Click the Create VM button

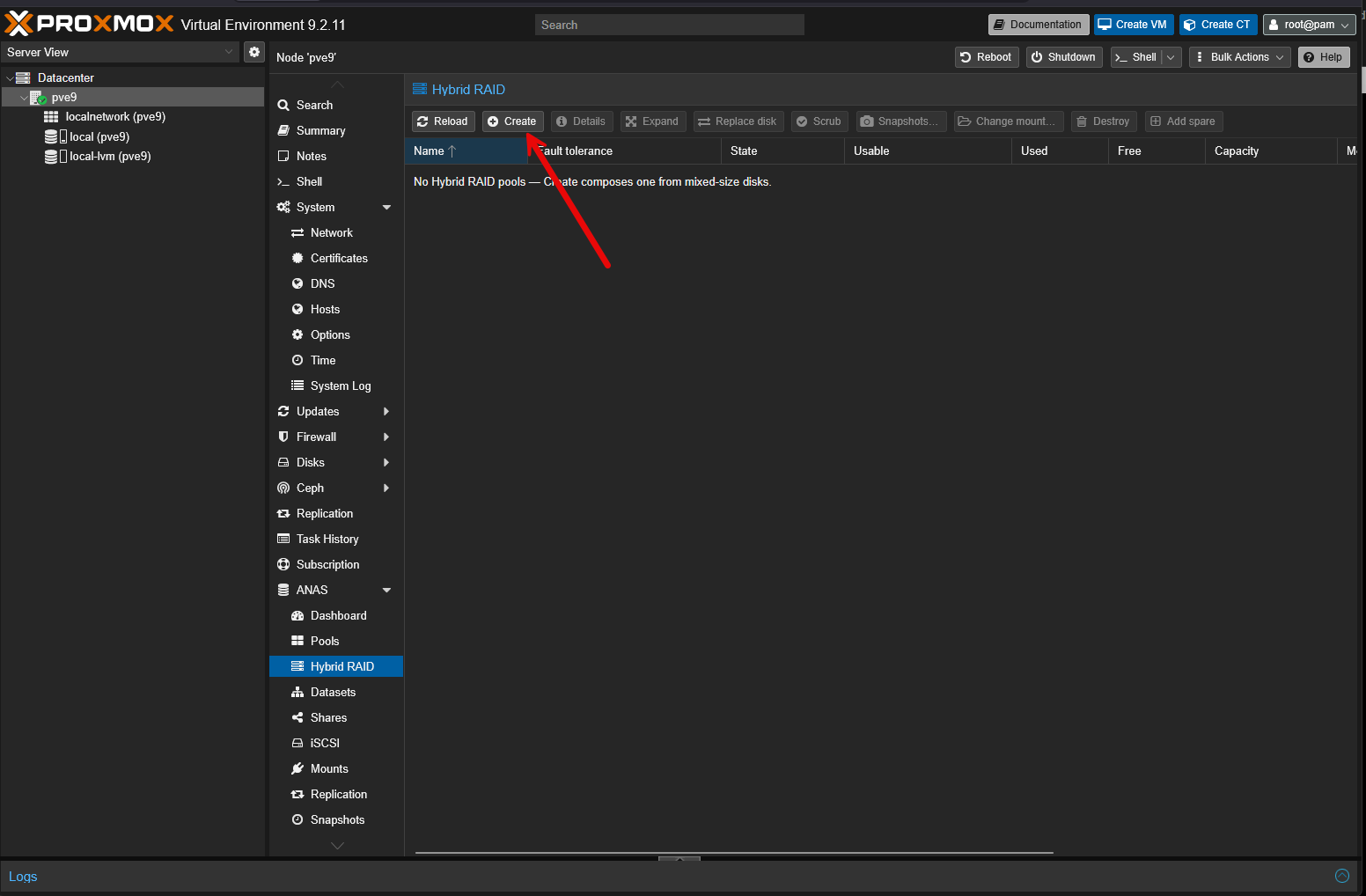[1134, 25]
